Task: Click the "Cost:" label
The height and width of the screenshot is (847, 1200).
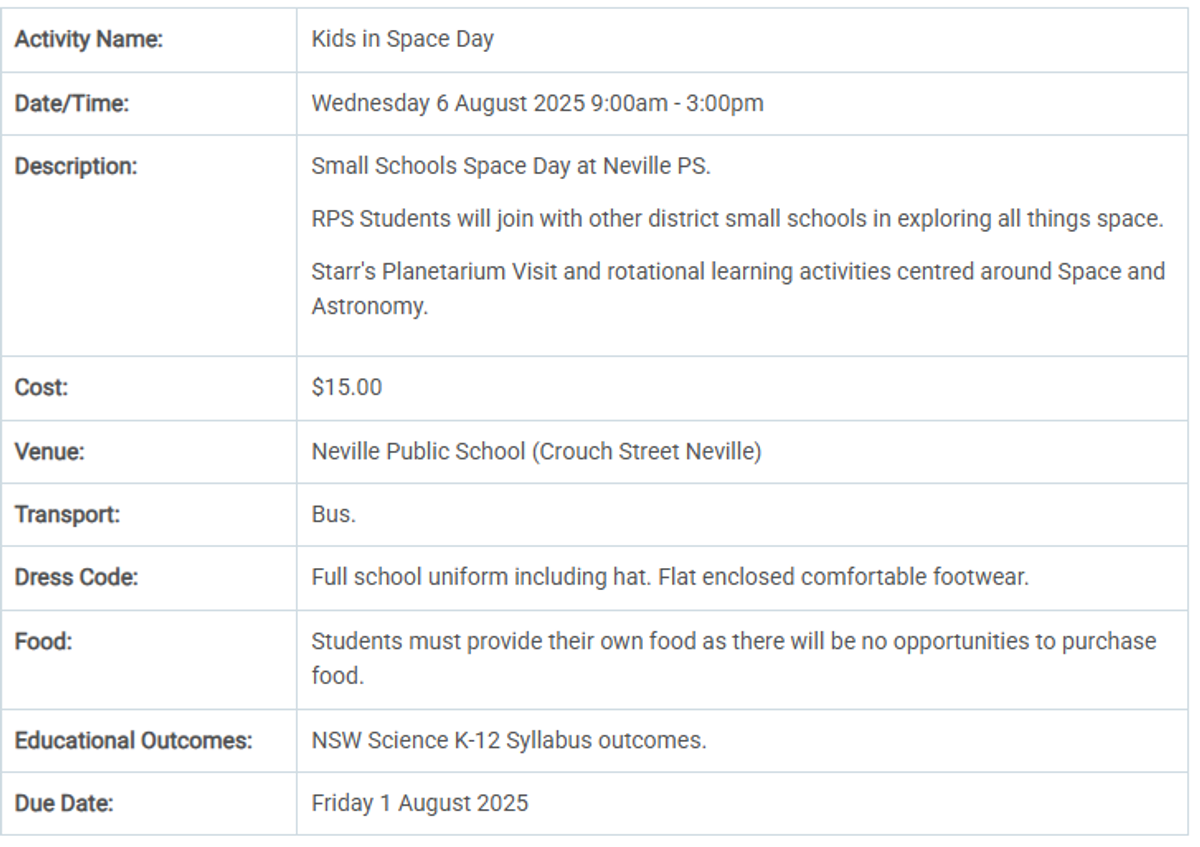Action: (41, 387)
